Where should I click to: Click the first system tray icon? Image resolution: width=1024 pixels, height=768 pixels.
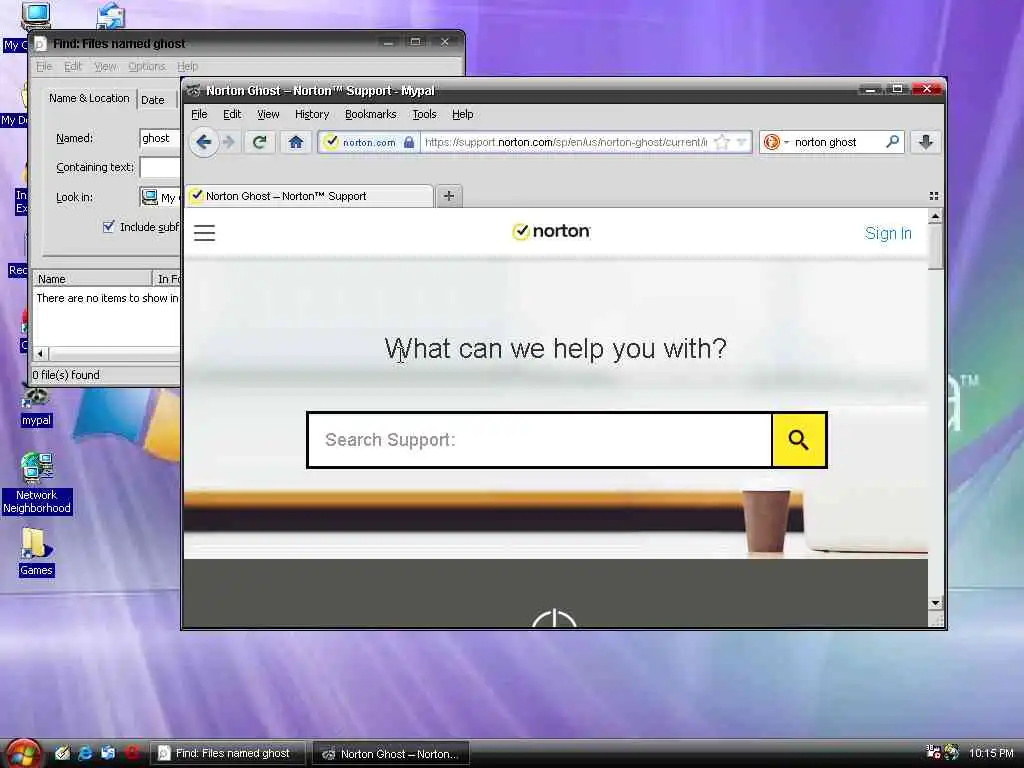pyautogui.click(x=933, y=752)
